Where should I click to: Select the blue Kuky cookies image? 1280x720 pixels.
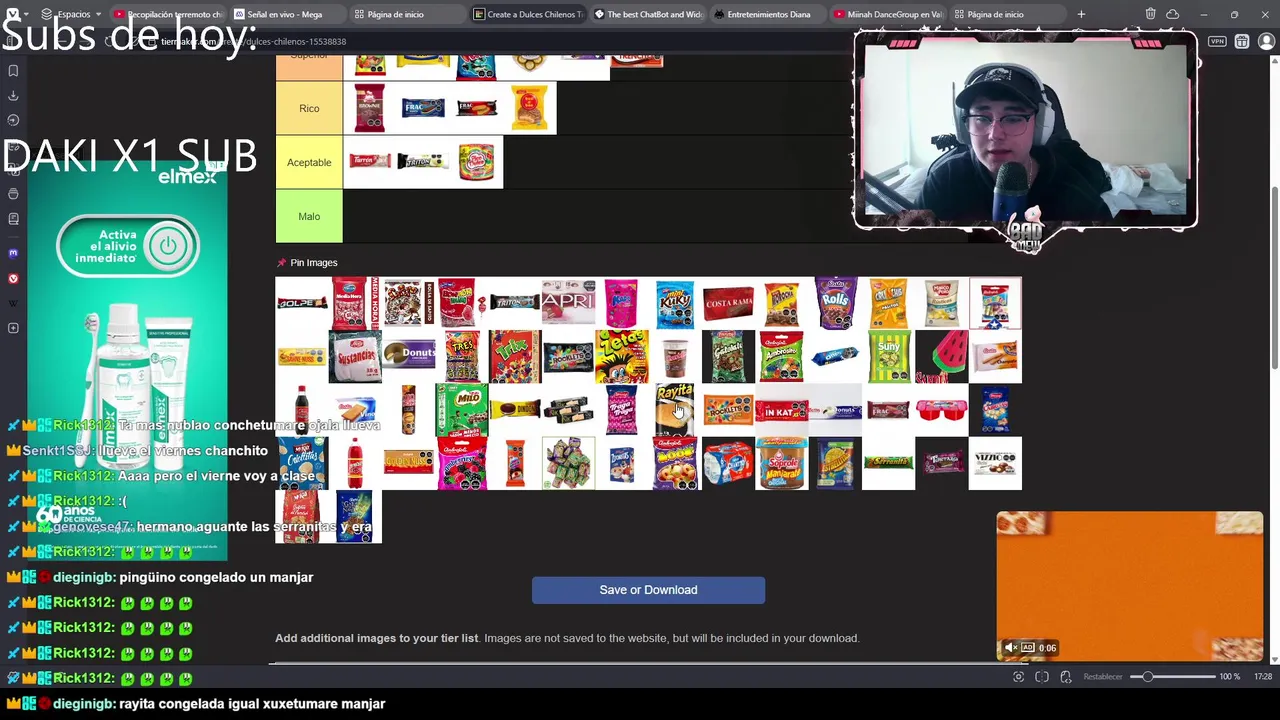[675, 303]
